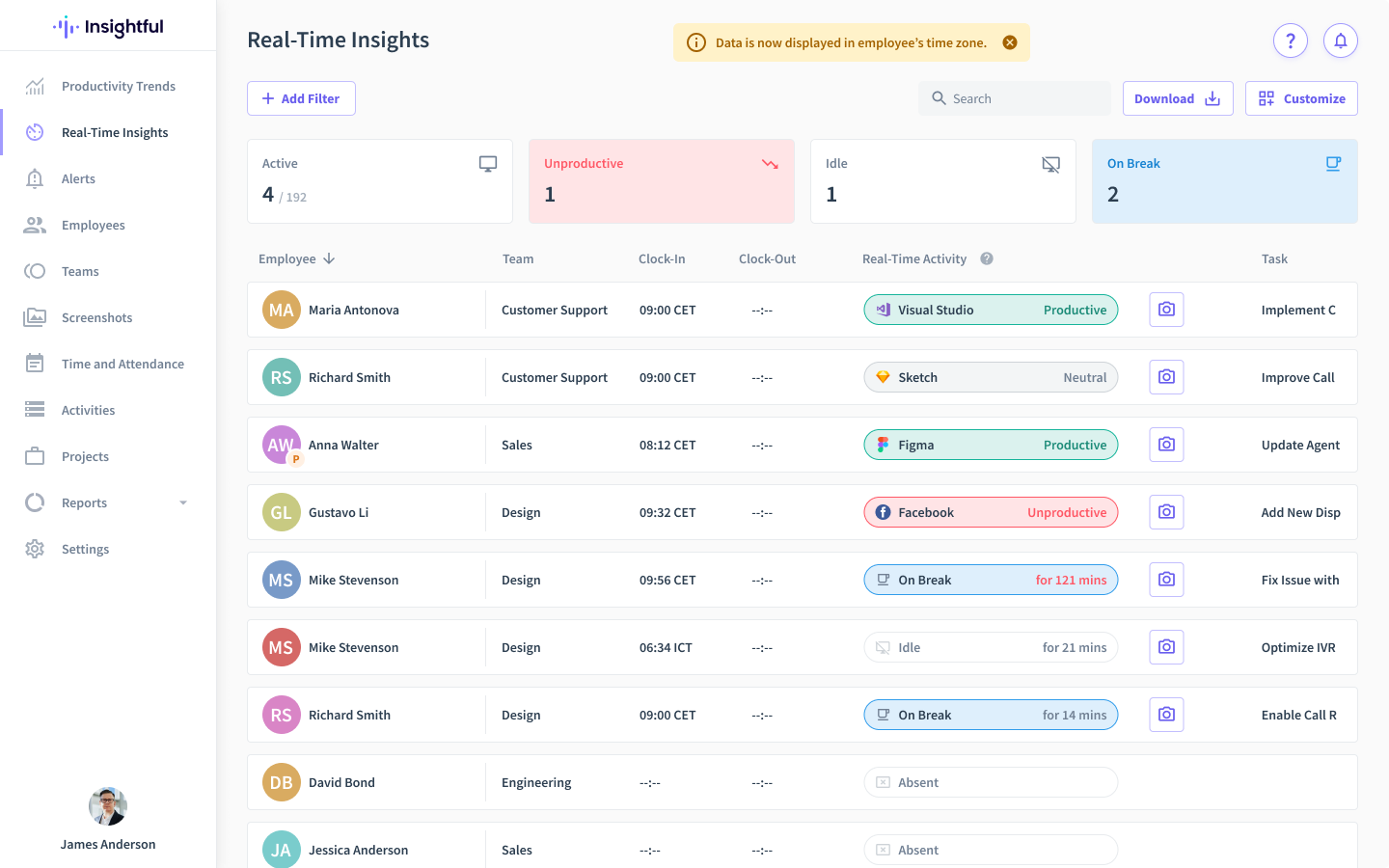Click camera icon for Sketch activity row
This screenshot has height=868, width=1389.
1166,377
